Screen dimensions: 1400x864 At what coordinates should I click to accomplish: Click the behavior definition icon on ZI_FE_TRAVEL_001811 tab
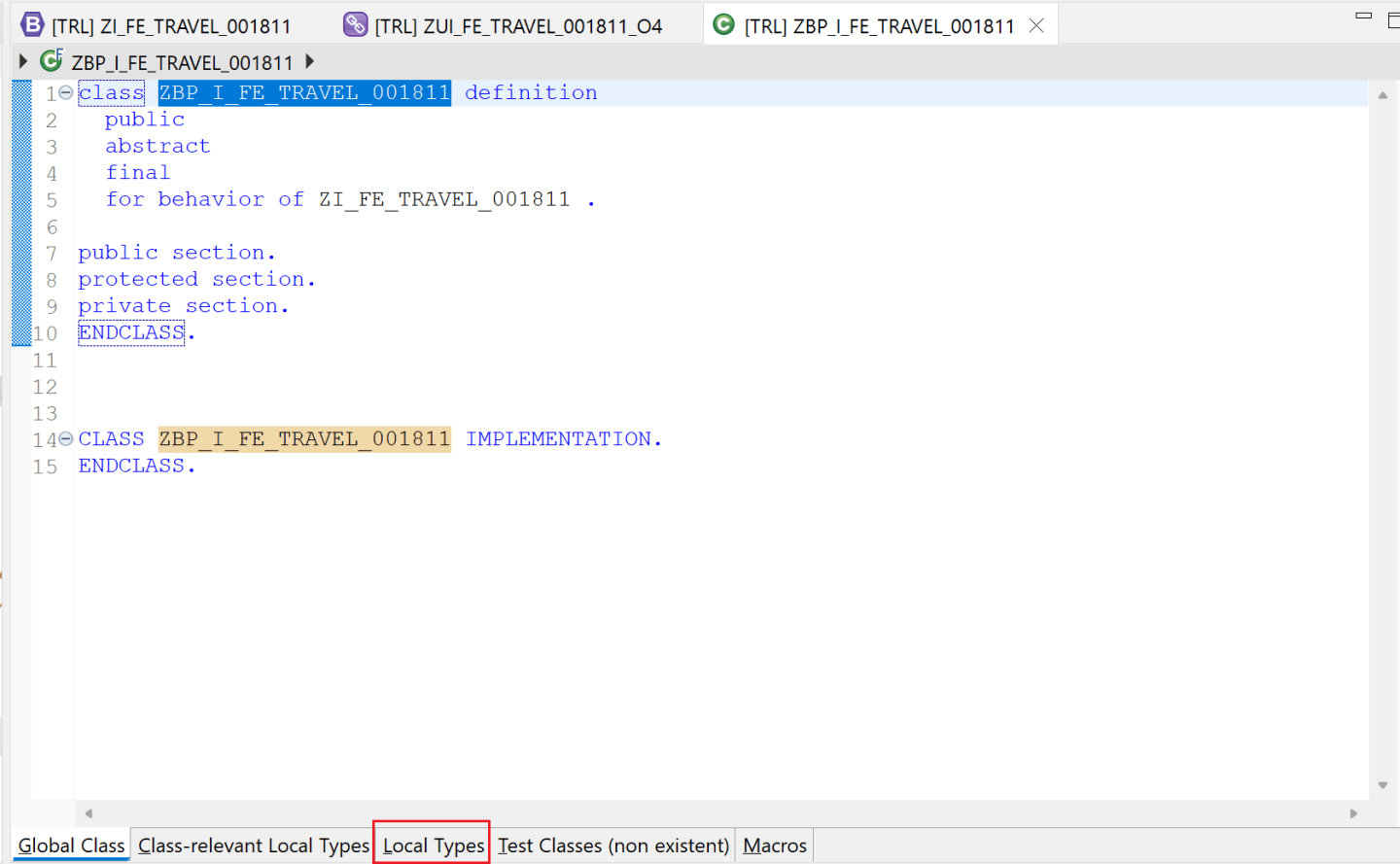coord(32,24)
